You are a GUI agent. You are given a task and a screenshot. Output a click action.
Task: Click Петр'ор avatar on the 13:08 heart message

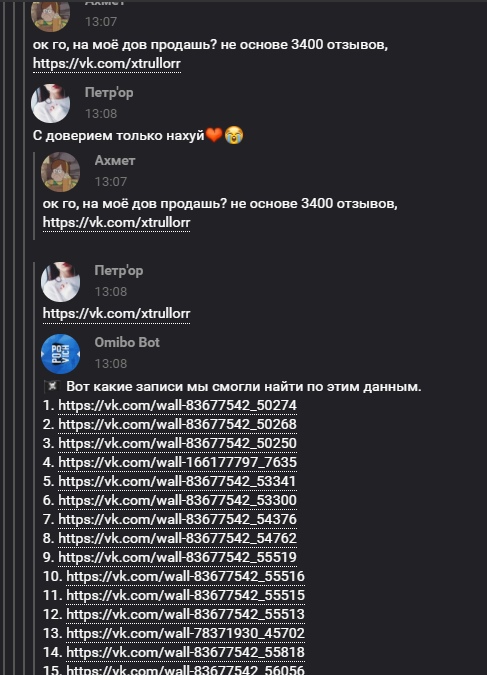[x=50, y=103]
